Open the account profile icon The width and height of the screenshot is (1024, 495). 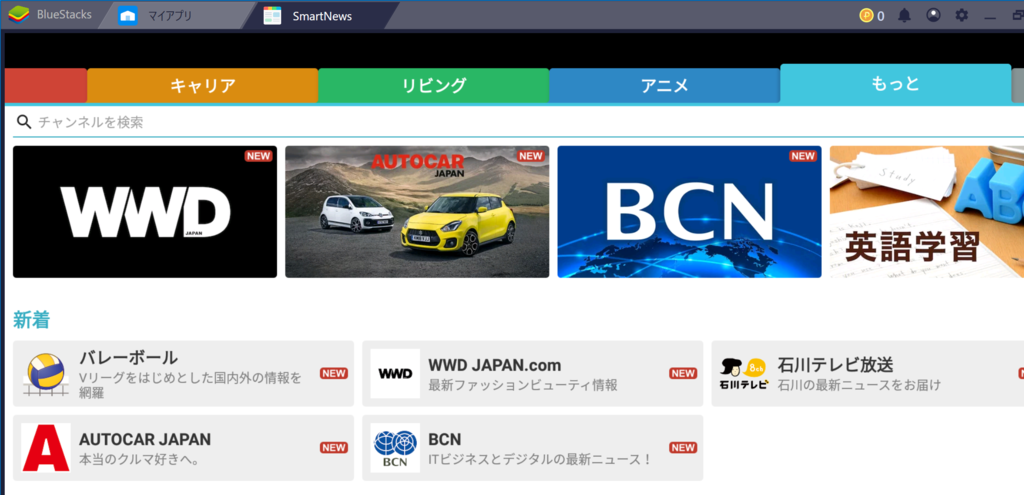pyautogui.click(x=934, y=15)
